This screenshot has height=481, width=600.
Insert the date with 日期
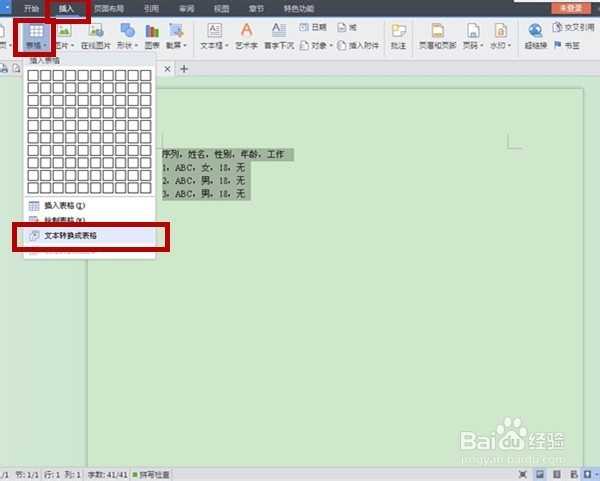(x=313, y=27)
